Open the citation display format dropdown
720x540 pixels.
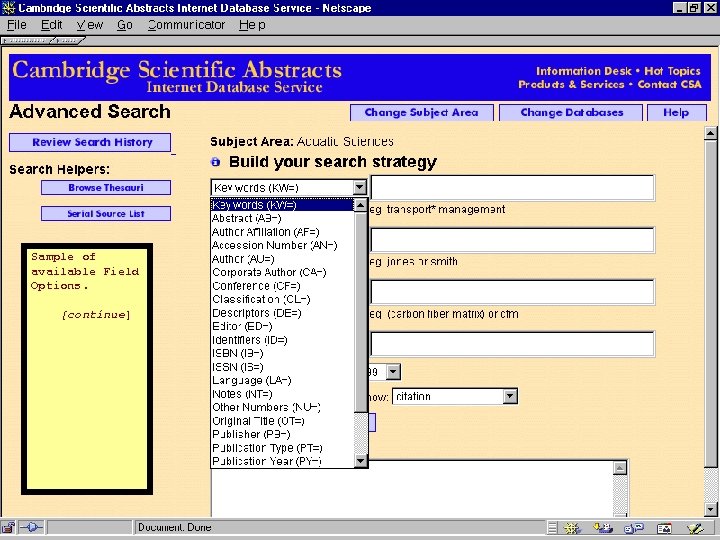click(510, 396)
